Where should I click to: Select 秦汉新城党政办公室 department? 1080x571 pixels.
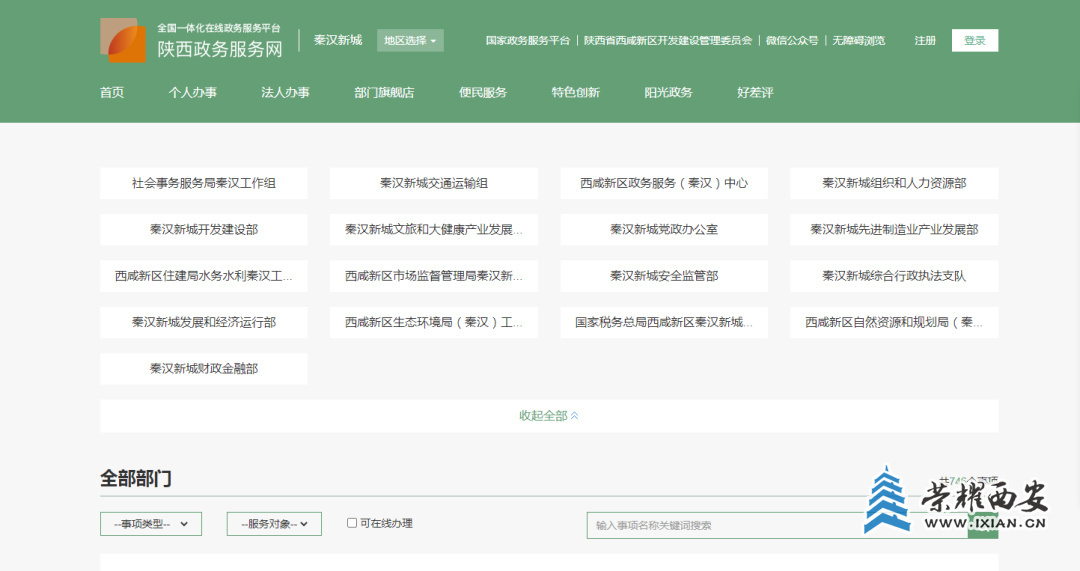[x=664, y=229]
